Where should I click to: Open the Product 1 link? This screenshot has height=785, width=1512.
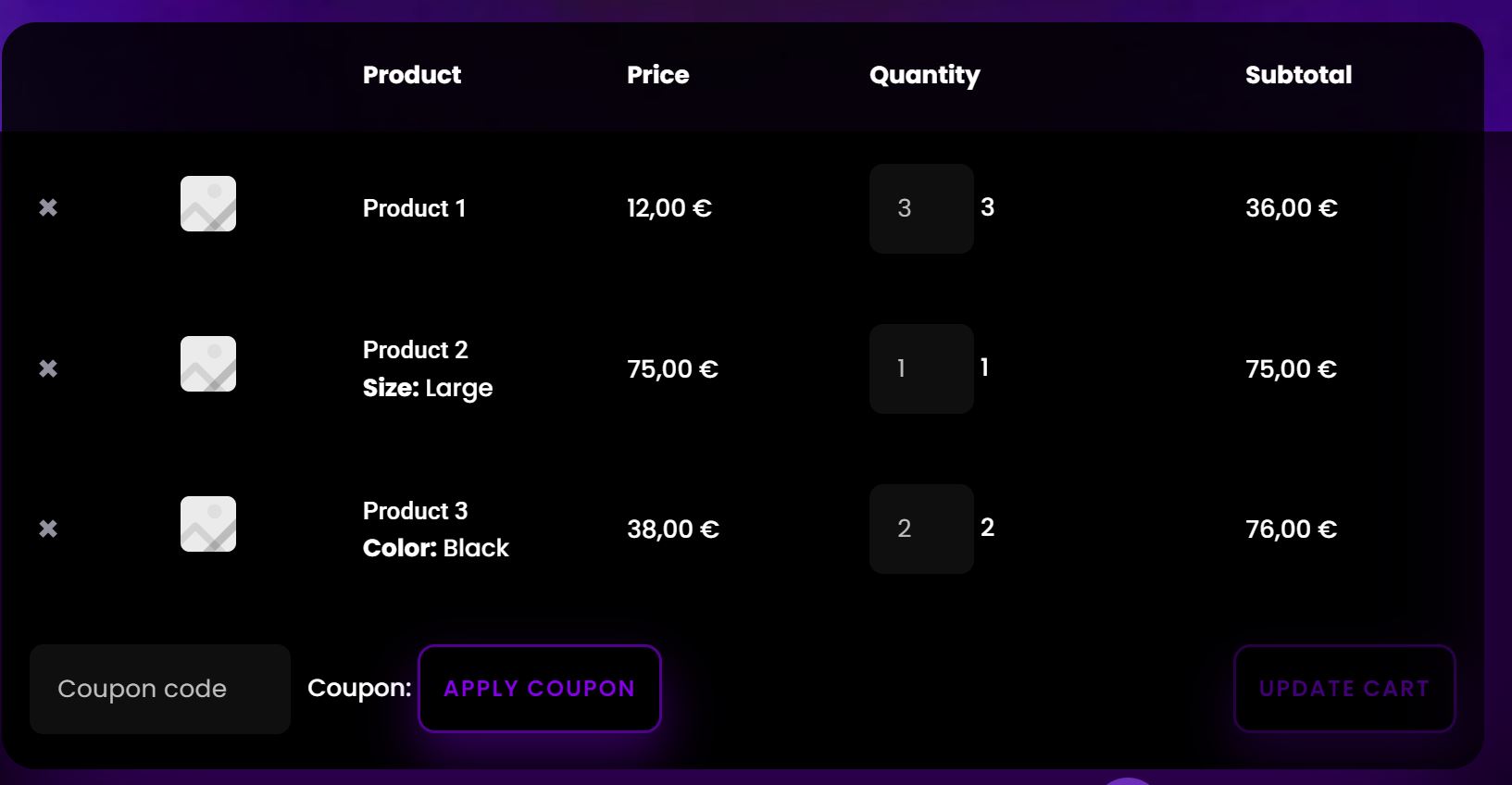(x=414, y=208)
